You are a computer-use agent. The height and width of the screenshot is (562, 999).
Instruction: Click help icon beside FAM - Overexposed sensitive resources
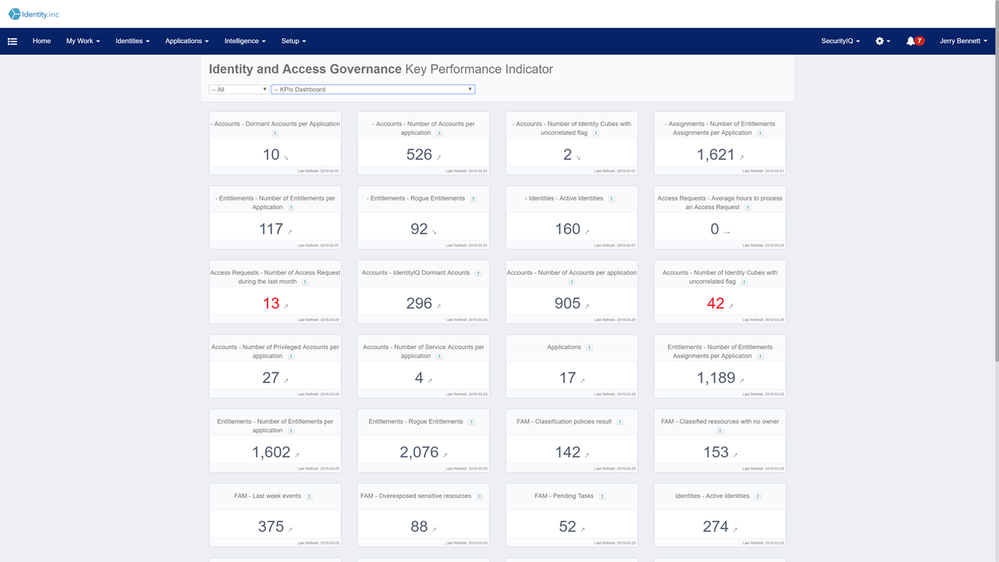click(478, 496)
